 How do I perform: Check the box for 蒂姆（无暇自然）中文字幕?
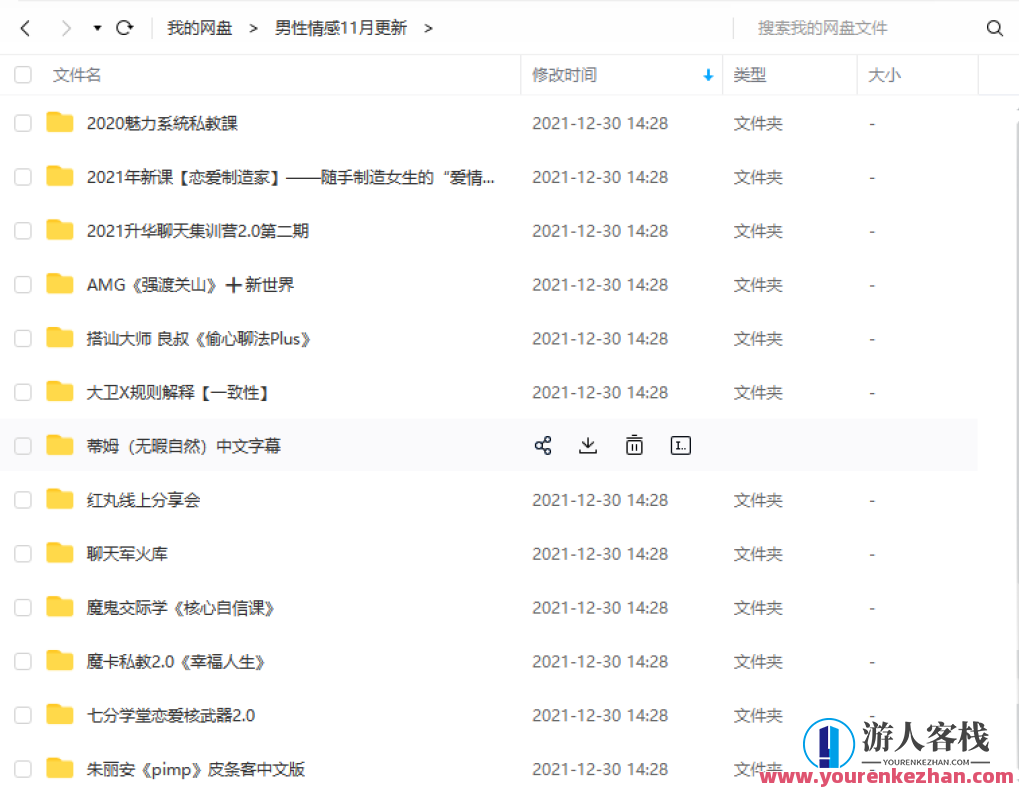pos(23,446)
